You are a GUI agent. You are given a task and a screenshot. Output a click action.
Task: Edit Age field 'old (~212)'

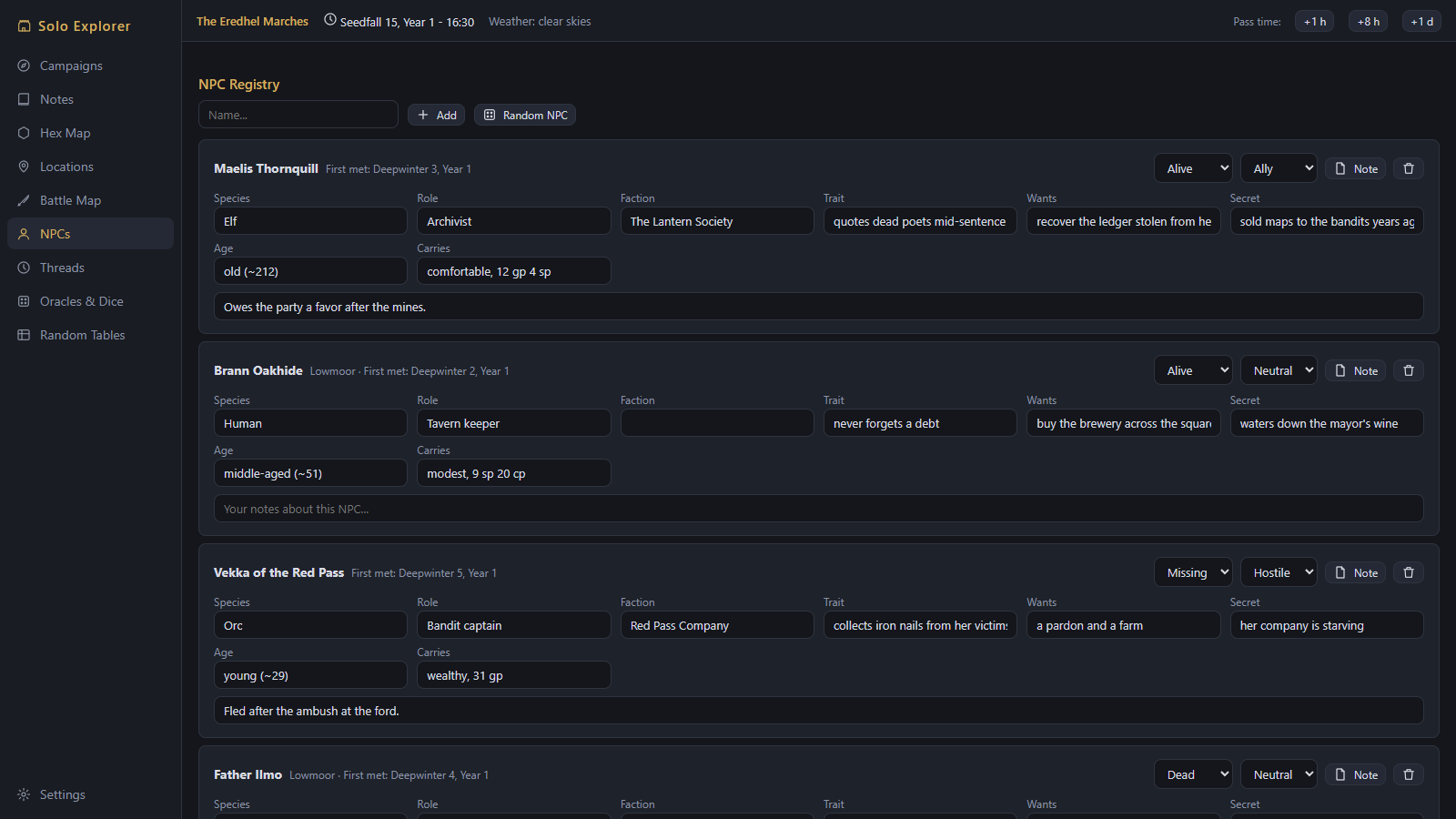tap(310, 271)
